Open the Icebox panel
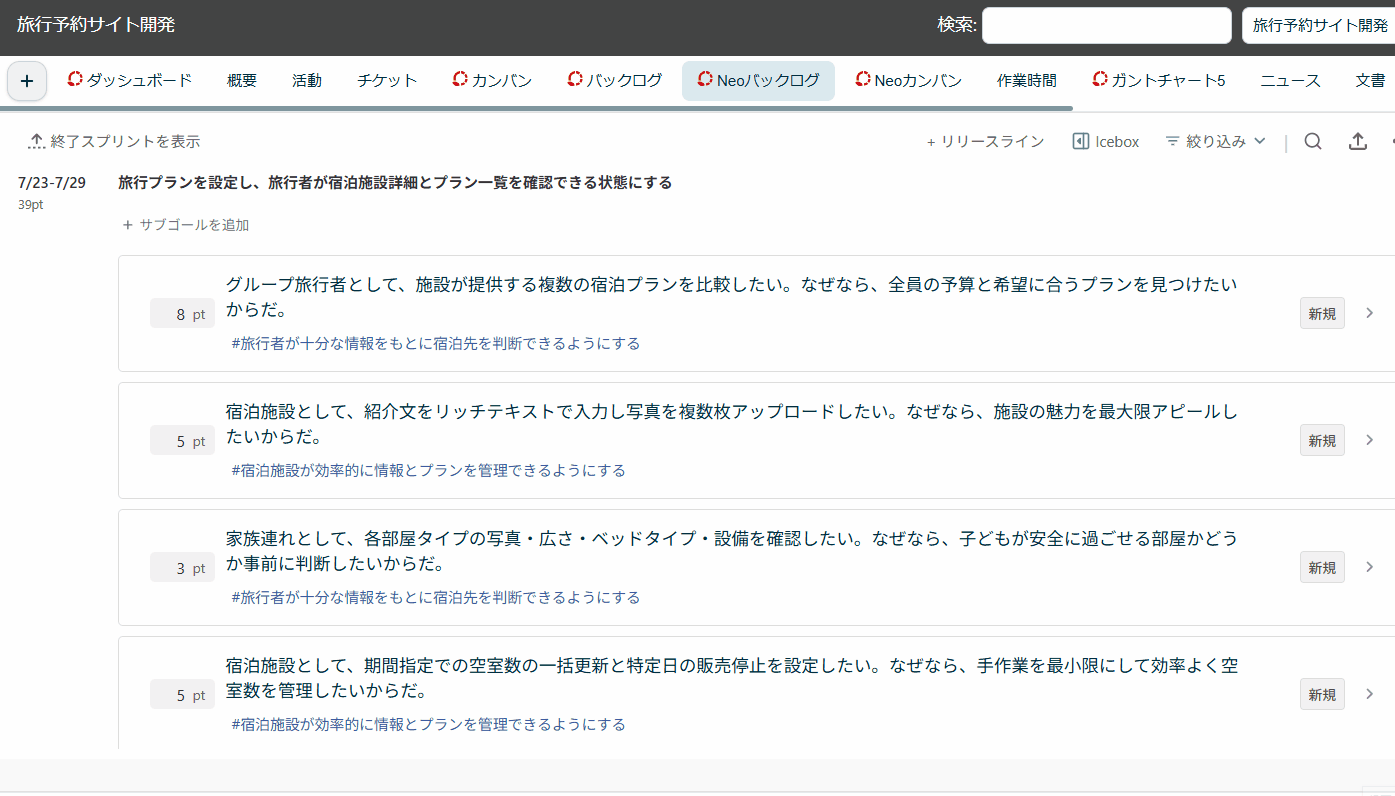The height and width of the screenshot is (796, 1395). (1106, 142)
